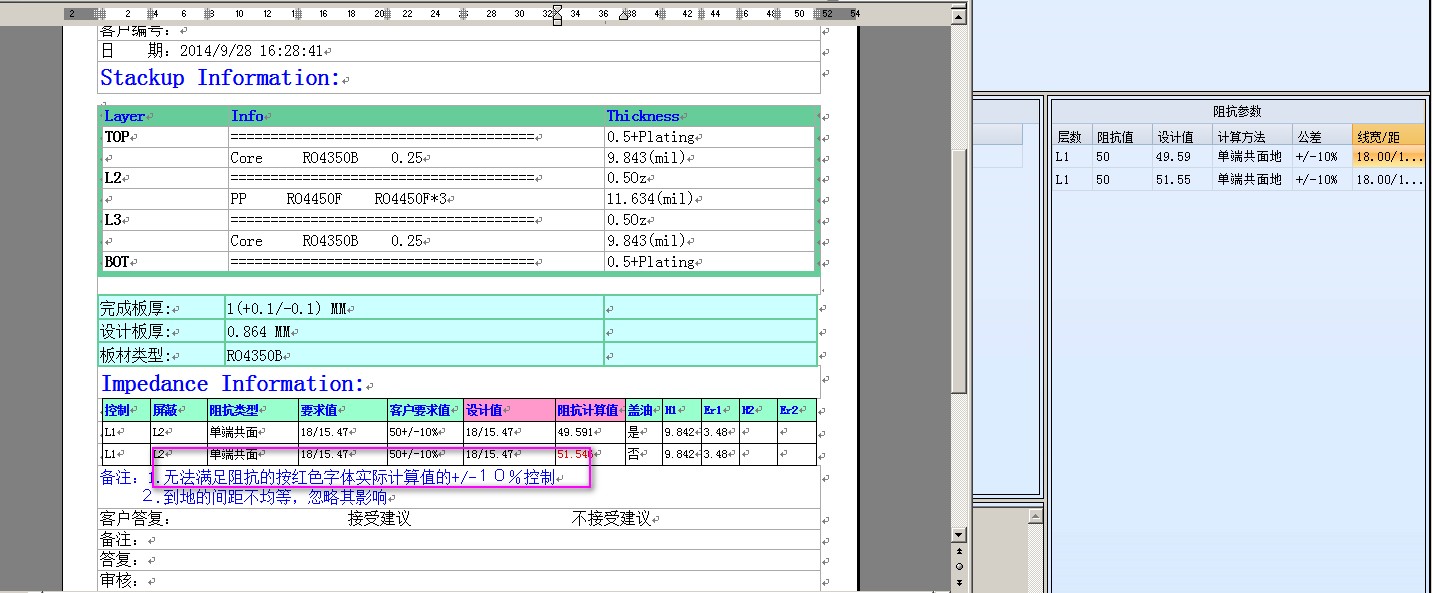Select the 阻抗参数 panel title
This screenshot has height=593, width=1433.
click(1237, 112)
